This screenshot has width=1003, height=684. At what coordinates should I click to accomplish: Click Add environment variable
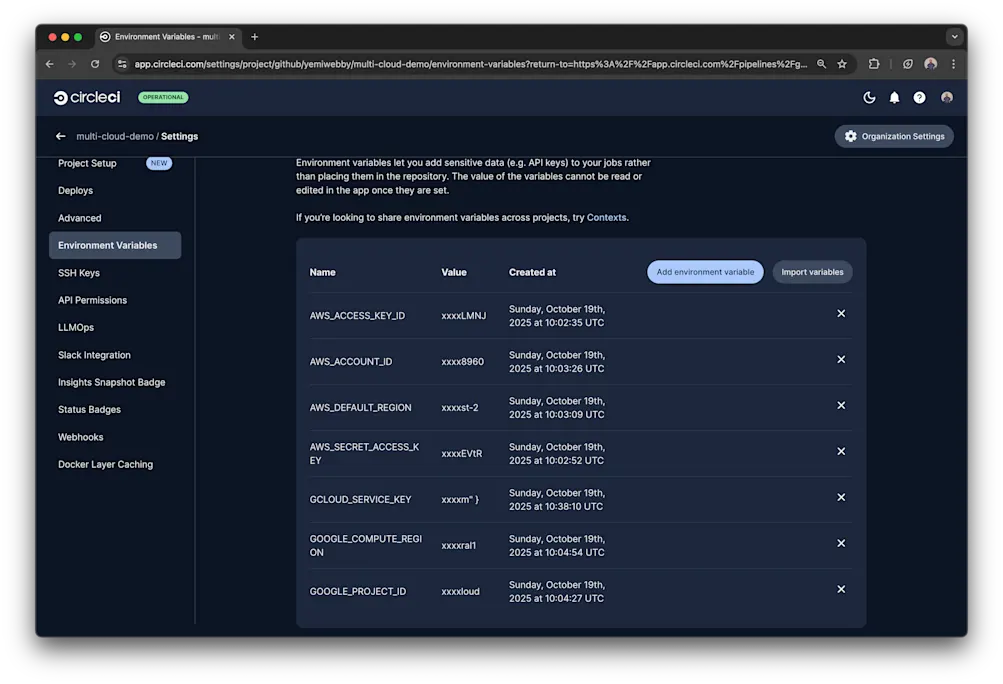point(704,271)
